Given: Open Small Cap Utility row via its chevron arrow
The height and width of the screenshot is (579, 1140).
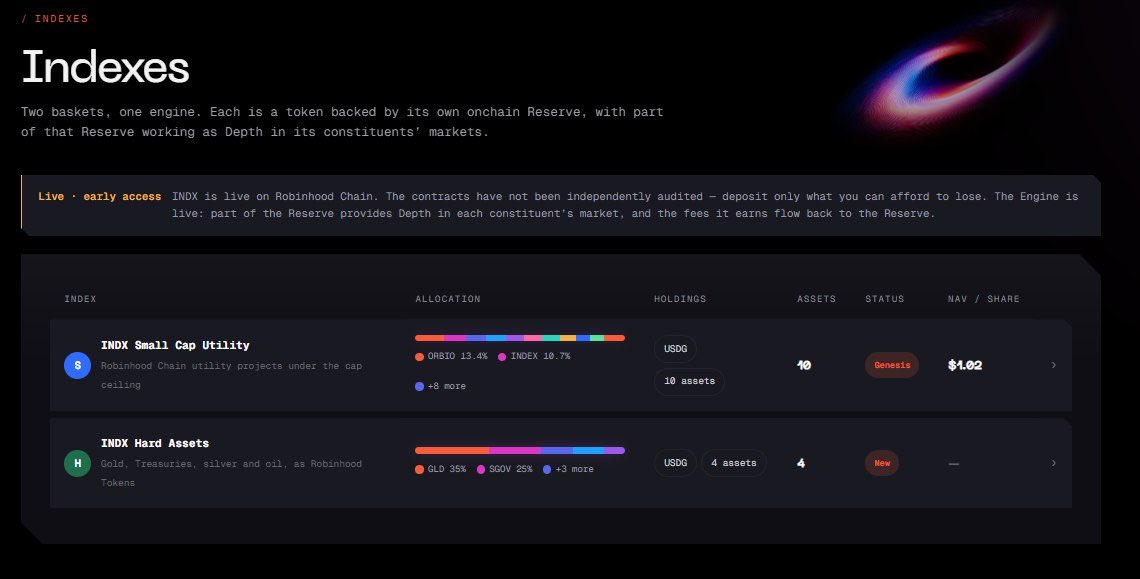Looking at the screenshot, I should click(x=1053, y=365).
